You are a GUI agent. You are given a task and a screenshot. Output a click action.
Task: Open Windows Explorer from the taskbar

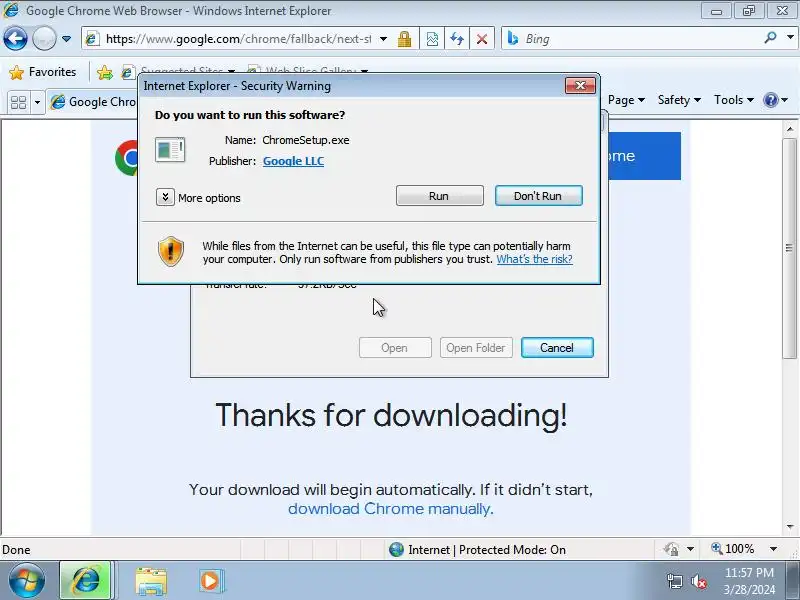[x=151, y=581]
